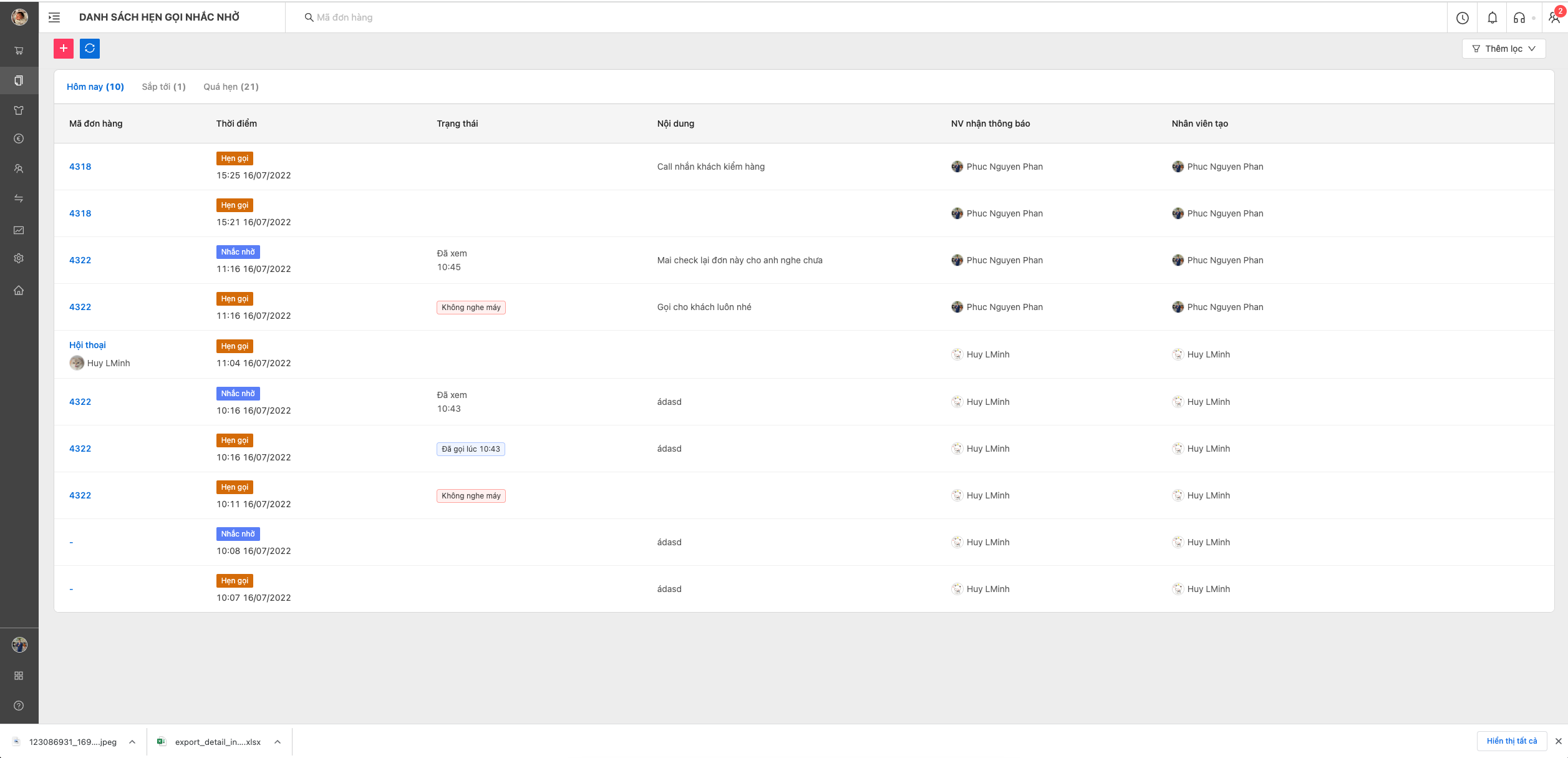This screenshot has width=1568, height=758.
Task: Open the notifications bell icon
Action: [1493, 17]
